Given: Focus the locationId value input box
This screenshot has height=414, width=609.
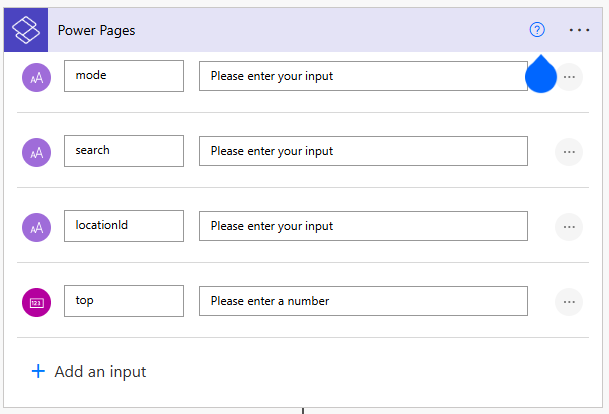Looking at the screenshot, I should pyautogui.click(x=364, y=226).
